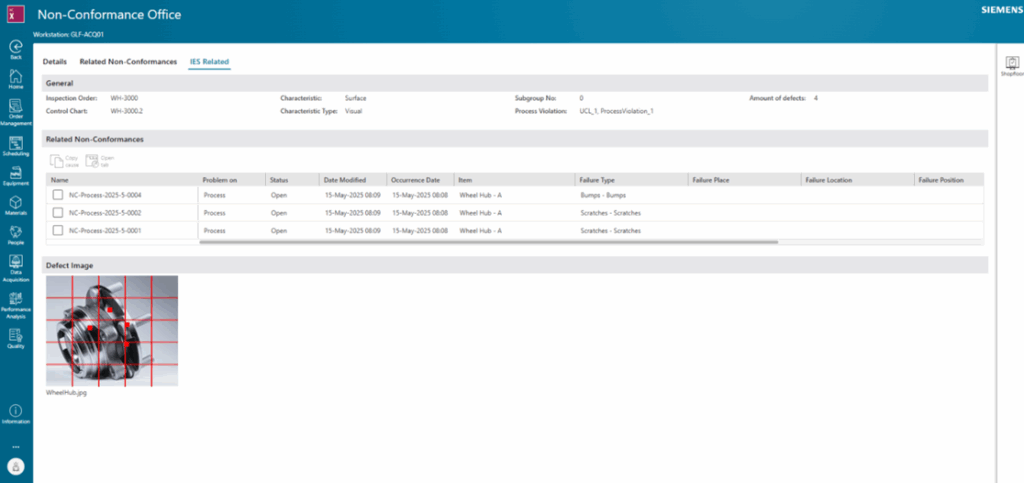Open the Equipment section icon

click(x=16, y=174)
